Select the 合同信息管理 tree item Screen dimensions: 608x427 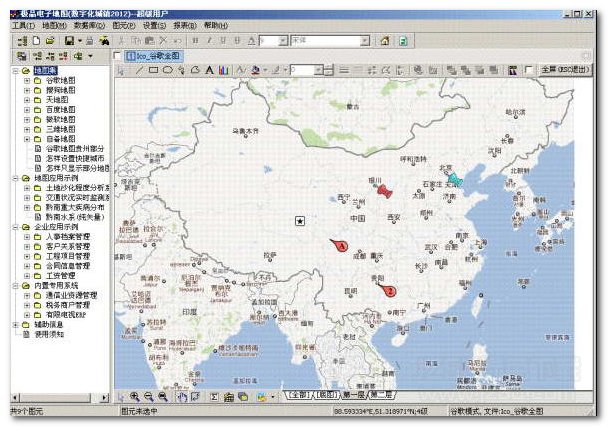[68, 266]
